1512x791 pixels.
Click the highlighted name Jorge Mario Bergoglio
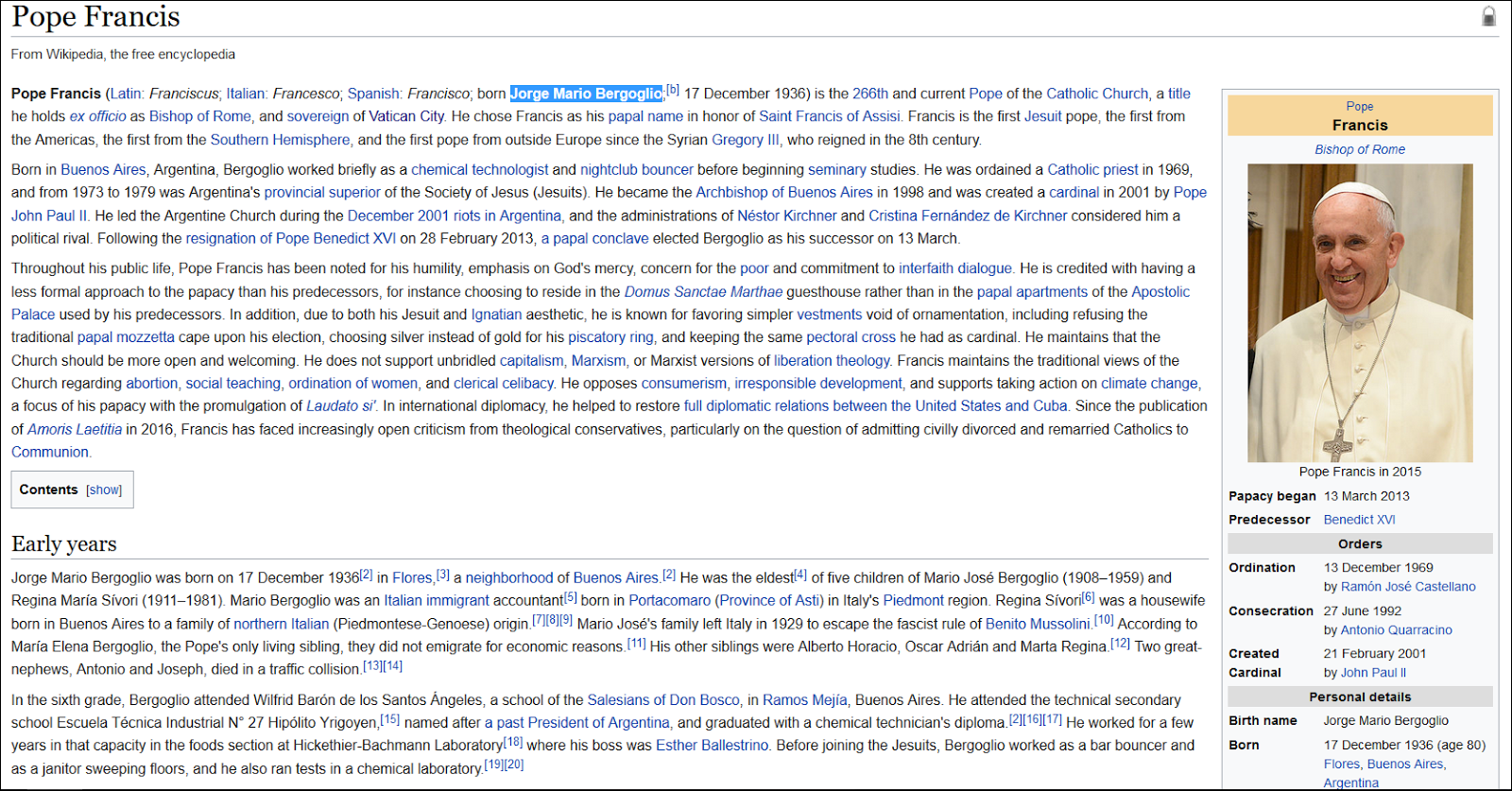tap(586, 94)
